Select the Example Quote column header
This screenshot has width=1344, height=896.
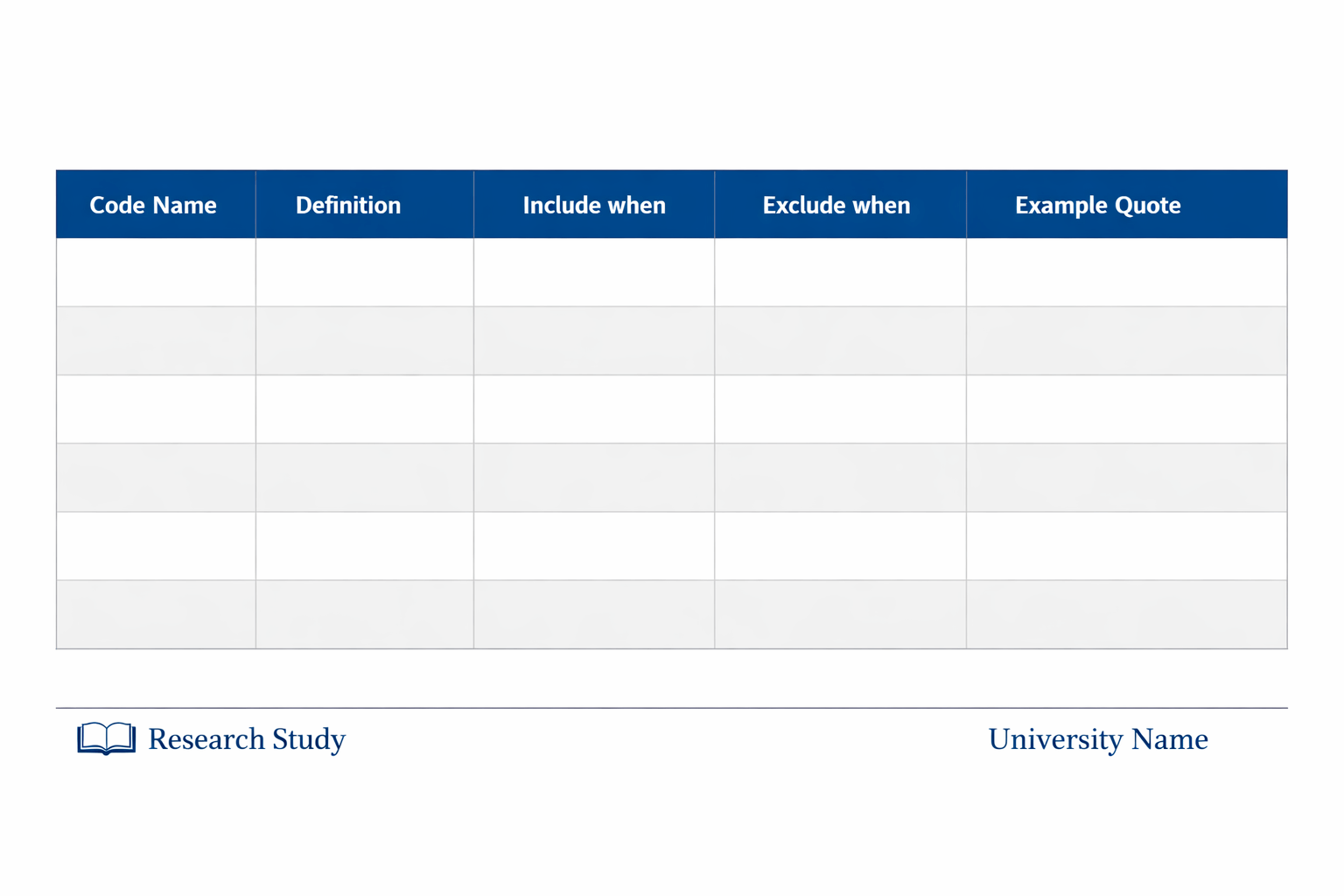[x=1127, y=205]
